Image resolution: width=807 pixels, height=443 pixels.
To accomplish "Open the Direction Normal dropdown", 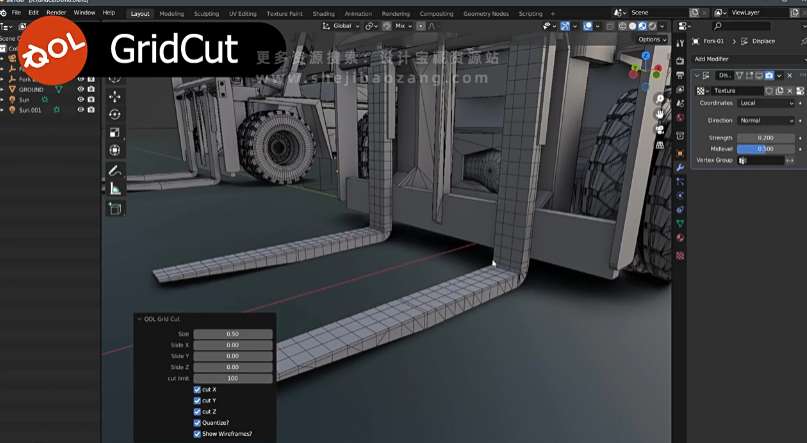I will 766,120.
